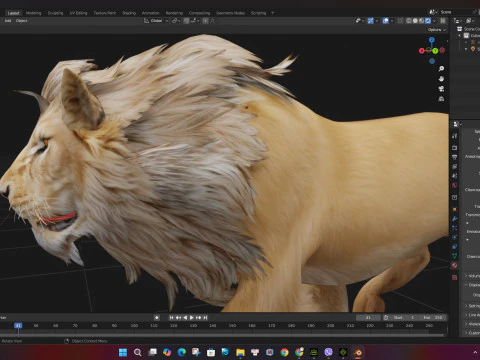Click the End frame field
The height and width of the screenshot is (360, 480).
[433, 318]
